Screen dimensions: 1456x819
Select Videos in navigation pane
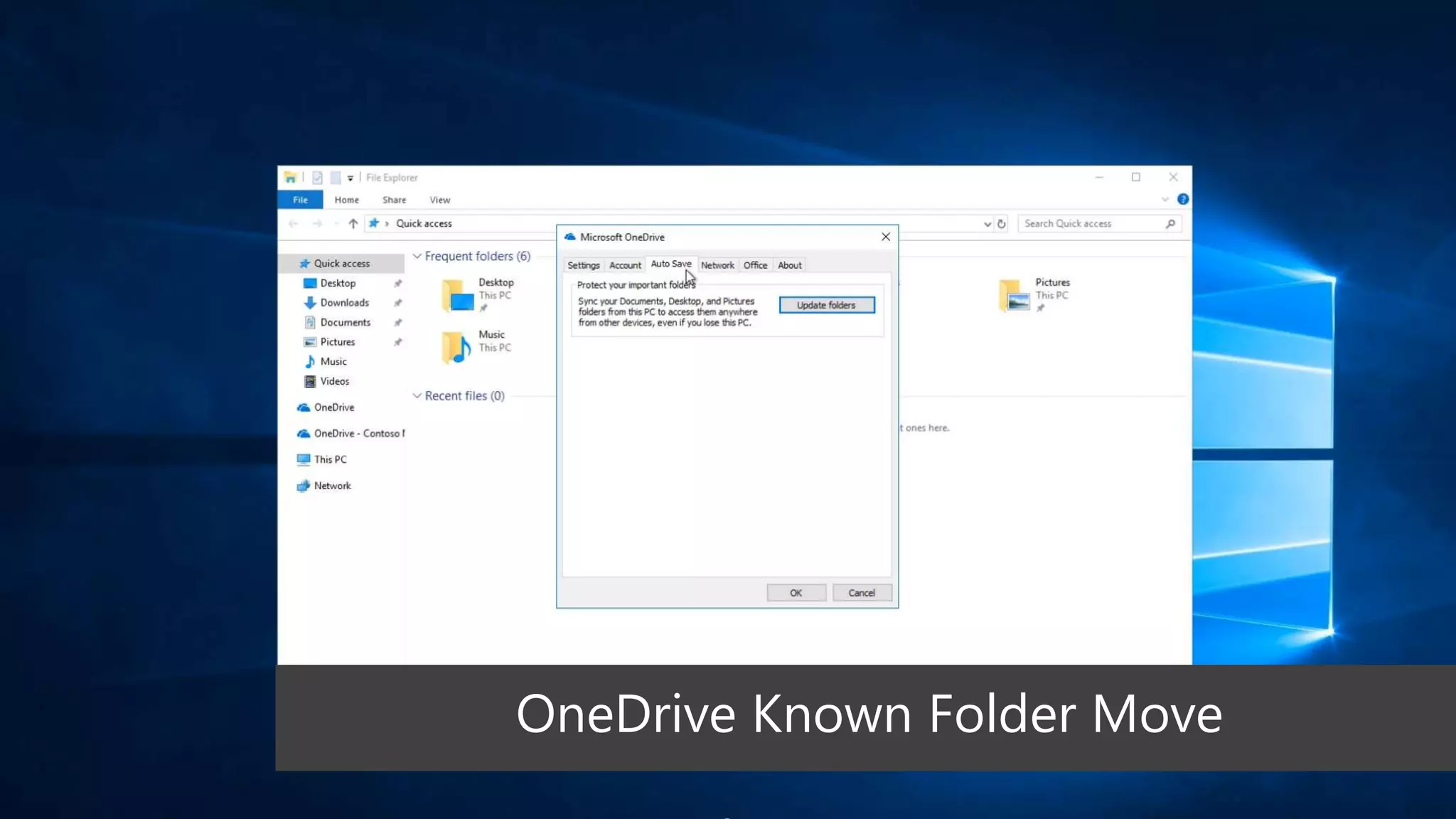click(x=334, y=382)
